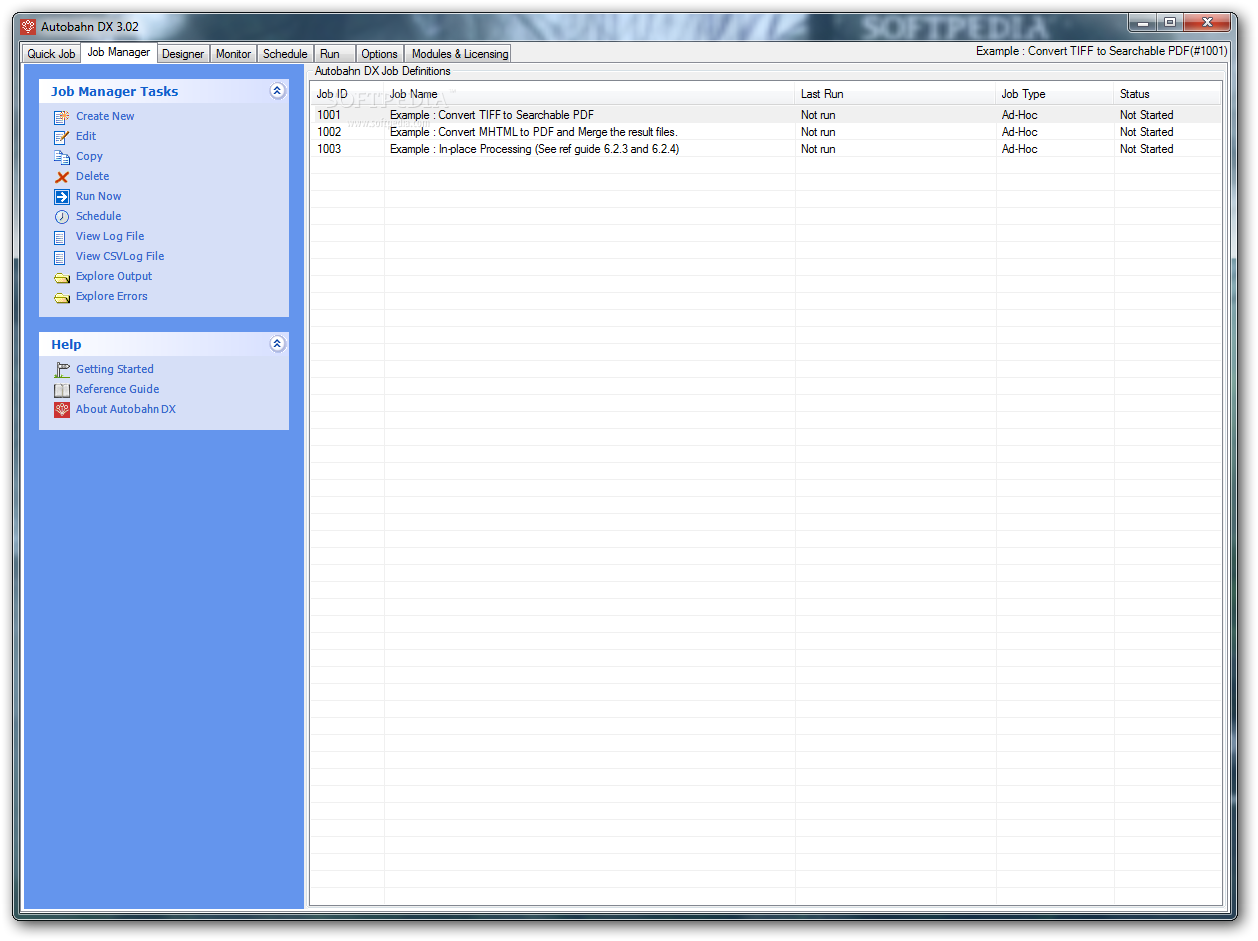Open the Explore Errors link
The height and width of the screenshot is (941, 1258).
111,296
